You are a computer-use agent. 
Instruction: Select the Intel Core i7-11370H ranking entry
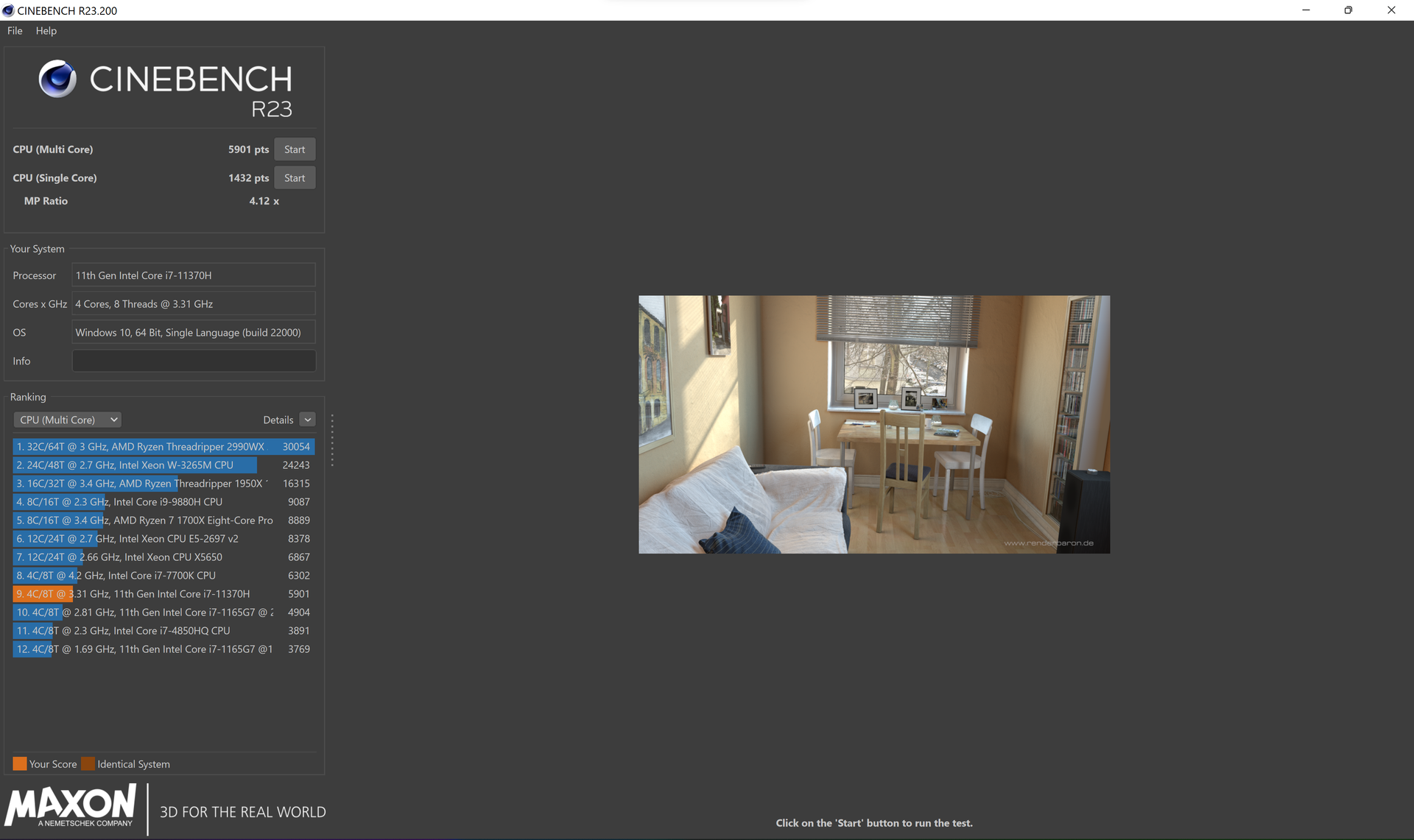pyautogui.click(x=163, y=593)
